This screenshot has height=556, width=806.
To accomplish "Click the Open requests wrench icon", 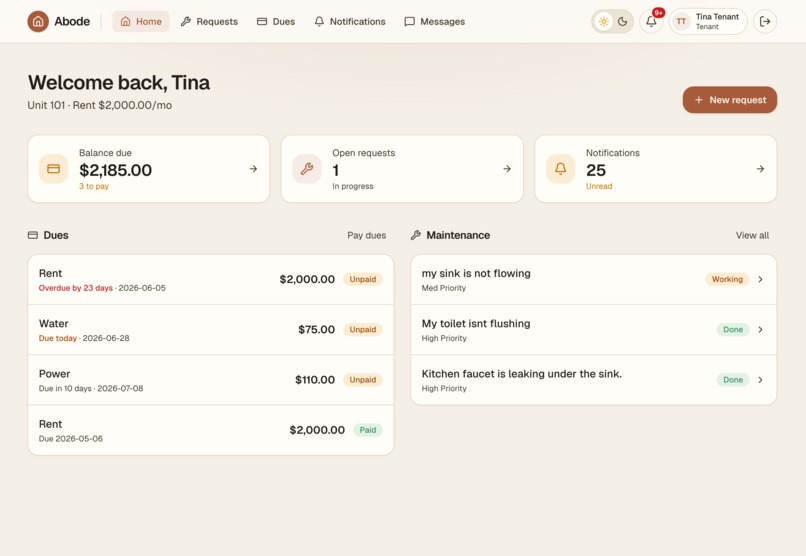I will [307, 169].
